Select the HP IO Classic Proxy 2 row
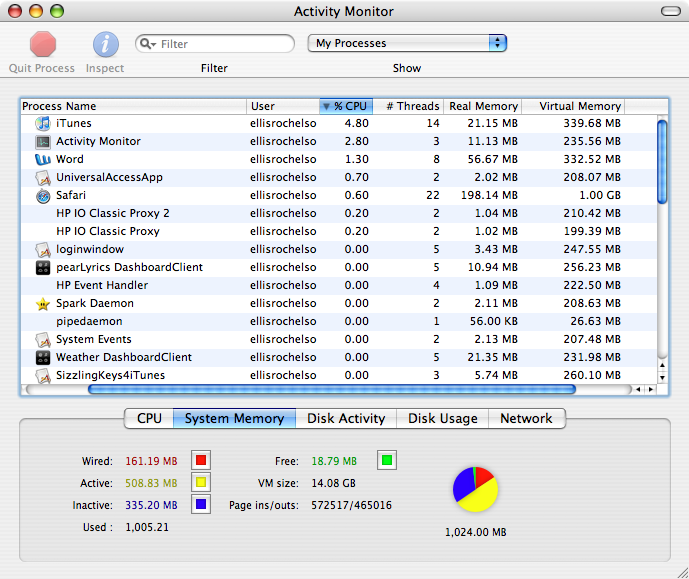 pos(339,214)
